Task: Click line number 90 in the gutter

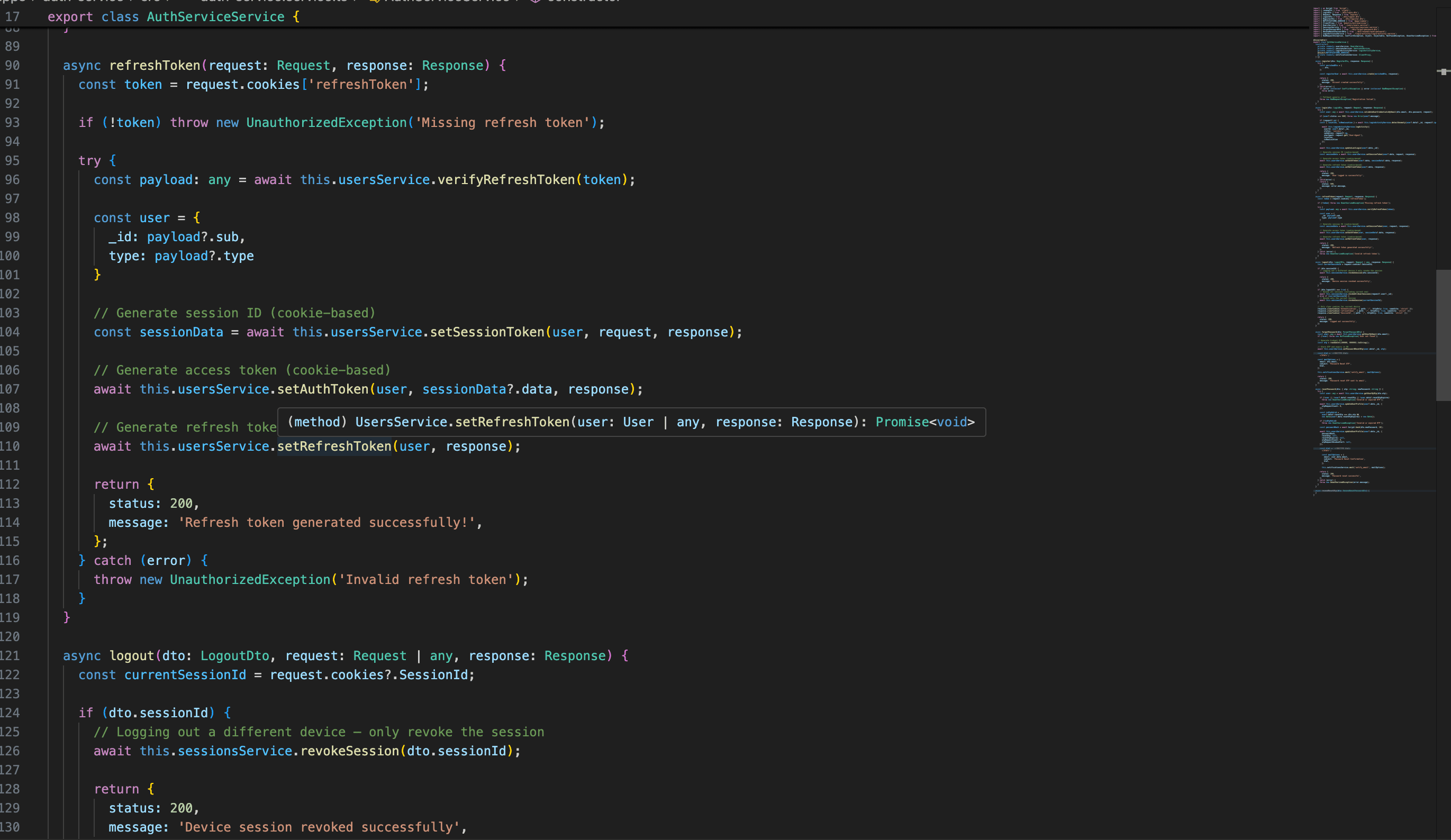Action: coord(12,66)
